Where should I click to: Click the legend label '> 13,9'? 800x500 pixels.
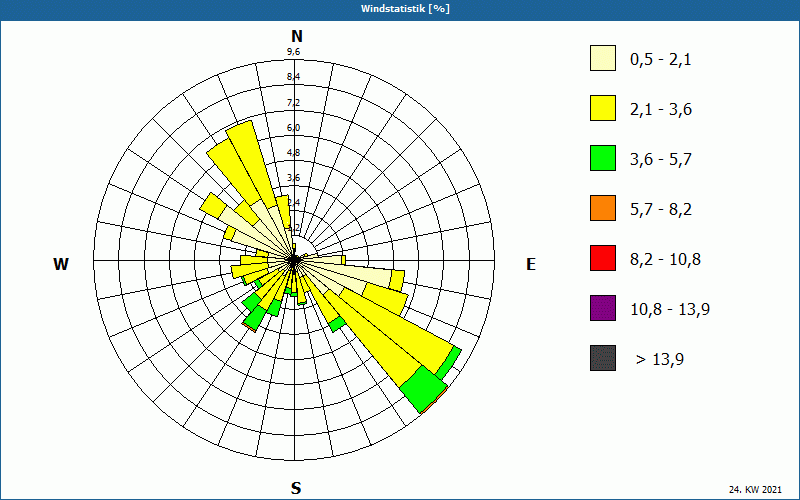pyautogui.click(x=660, y=360)
